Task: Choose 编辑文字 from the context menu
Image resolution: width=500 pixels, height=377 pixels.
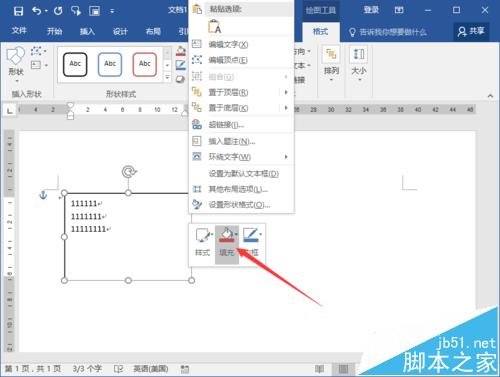Action: [x=241, y=44]
